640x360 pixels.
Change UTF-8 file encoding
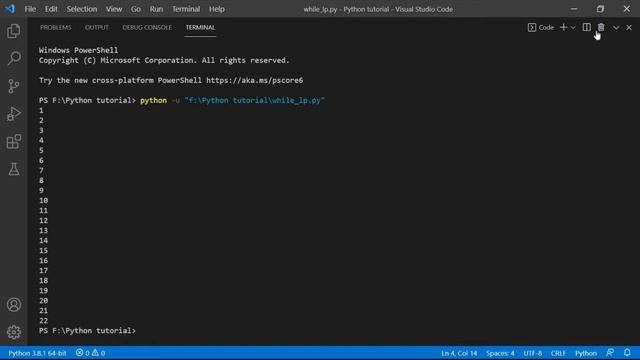pyautogui.click(x=533, y=353)
